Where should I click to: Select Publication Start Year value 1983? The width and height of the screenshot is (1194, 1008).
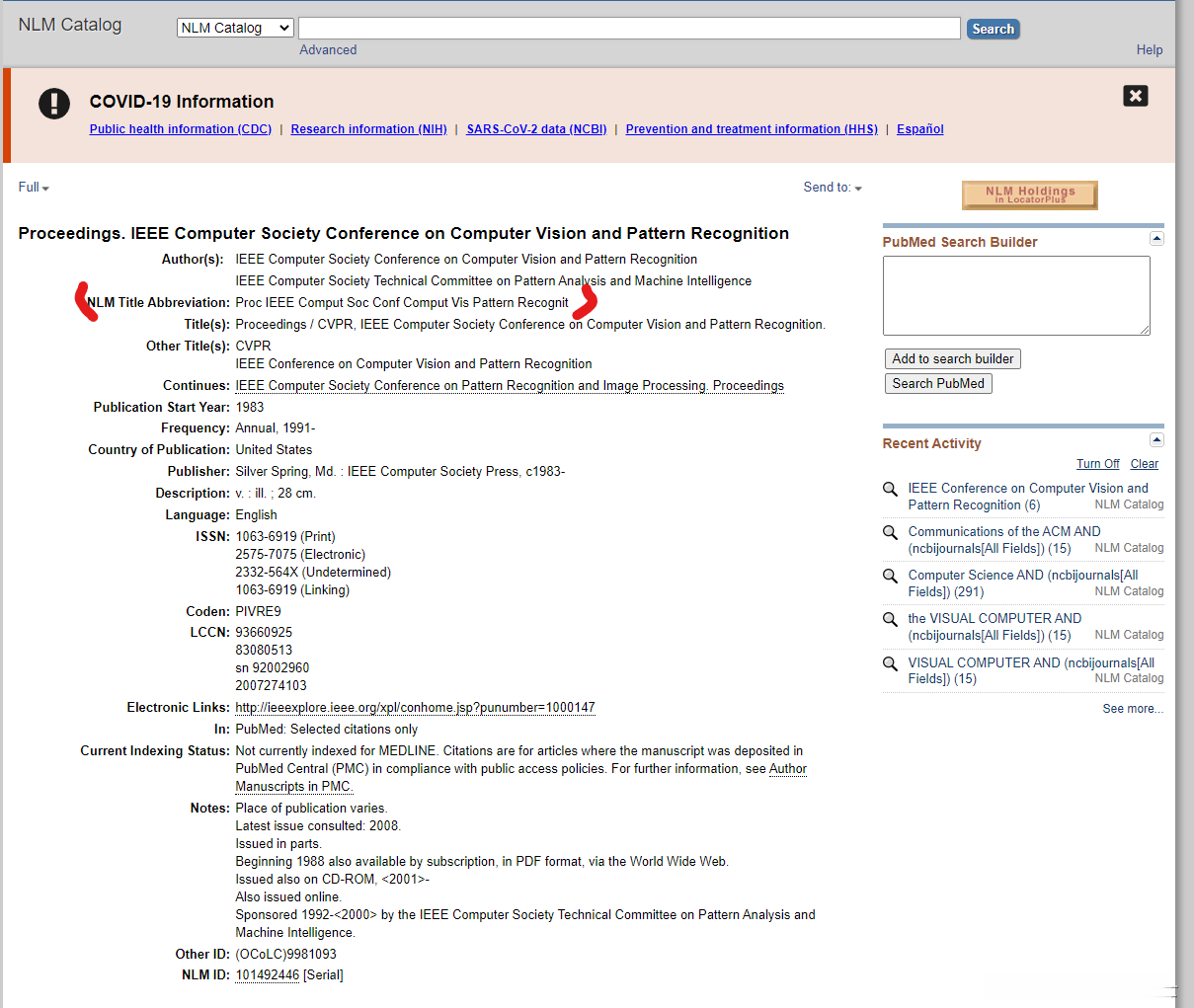click(250, 408)
